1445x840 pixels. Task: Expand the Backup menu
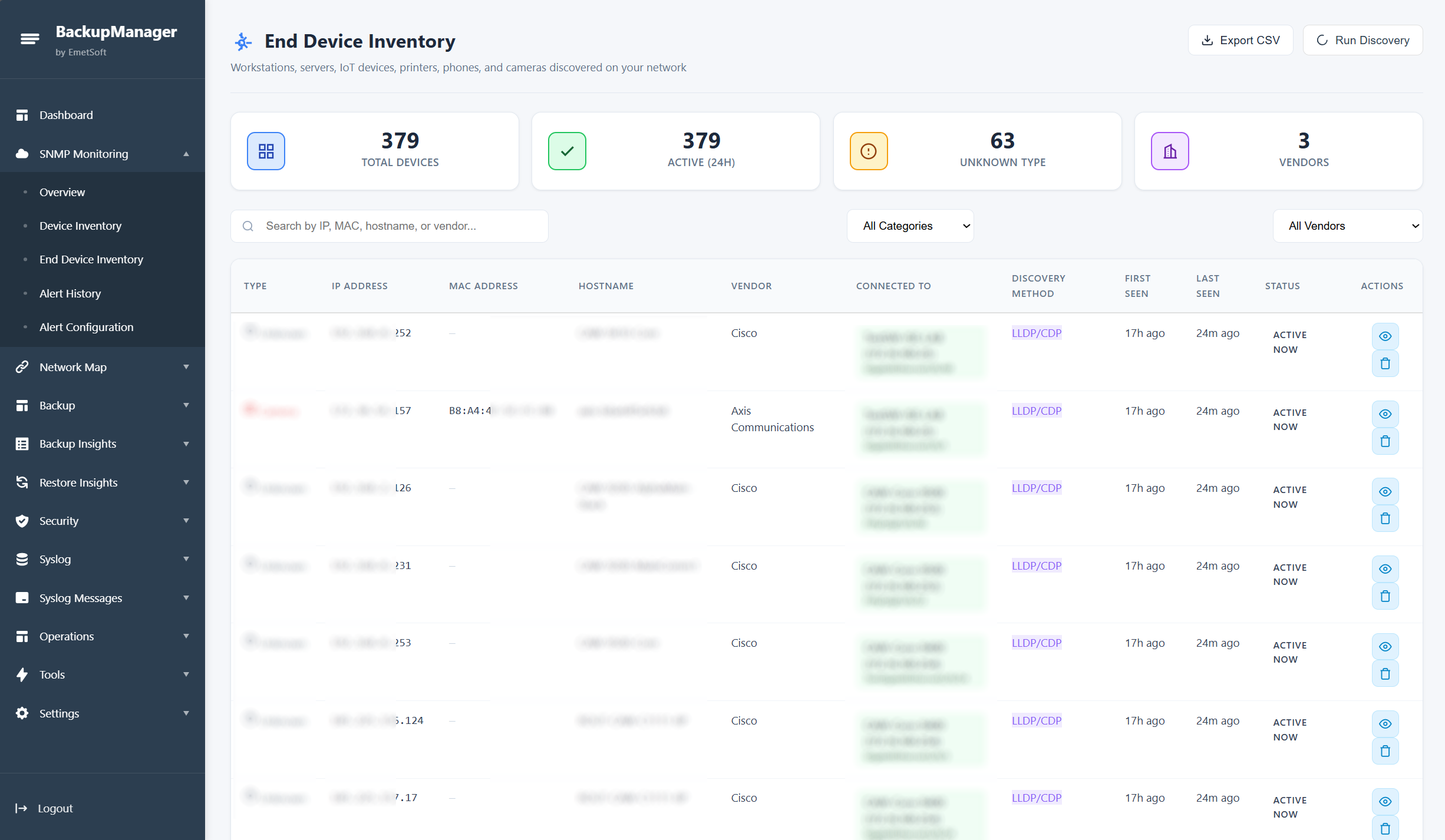click(103, 405)
